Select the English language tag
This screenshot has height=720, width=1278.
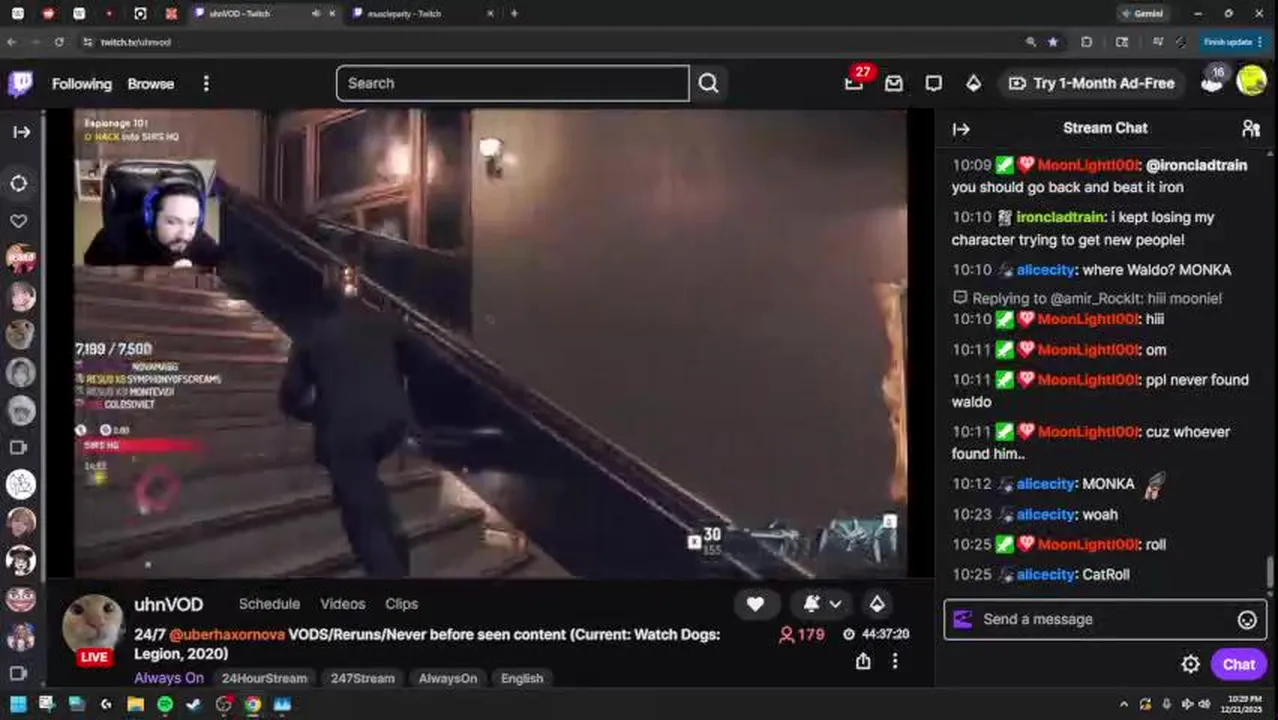[x=522, y=678]
